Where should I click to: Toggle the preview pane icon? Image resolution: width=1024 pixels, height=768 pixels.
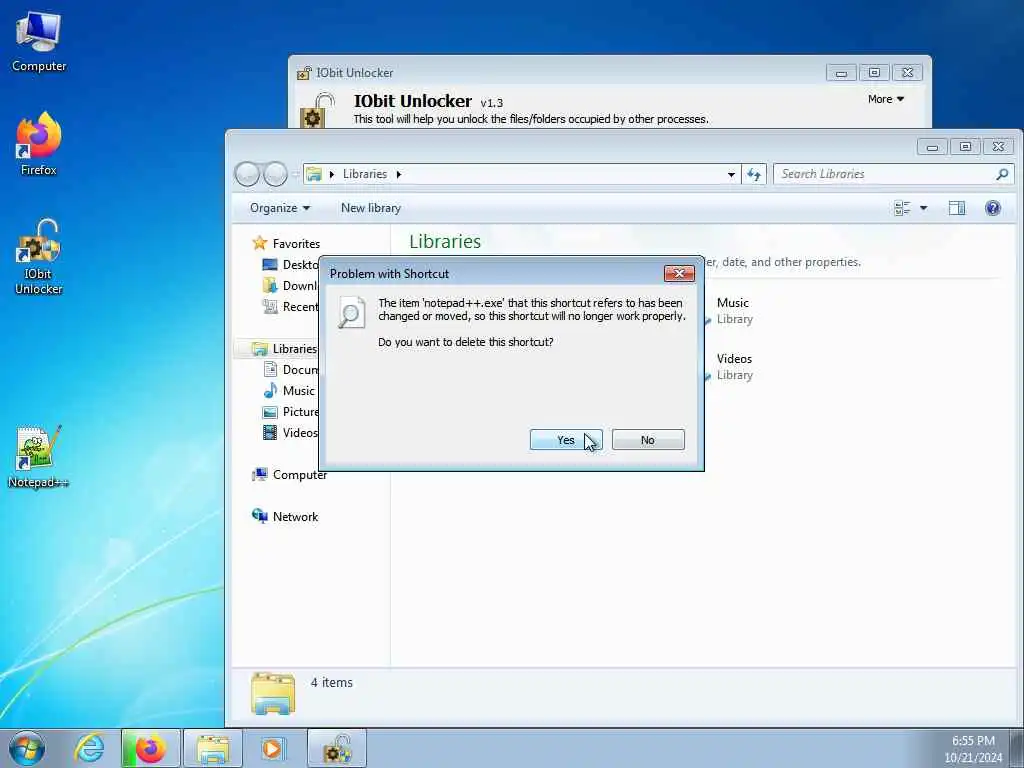(957, 208)
